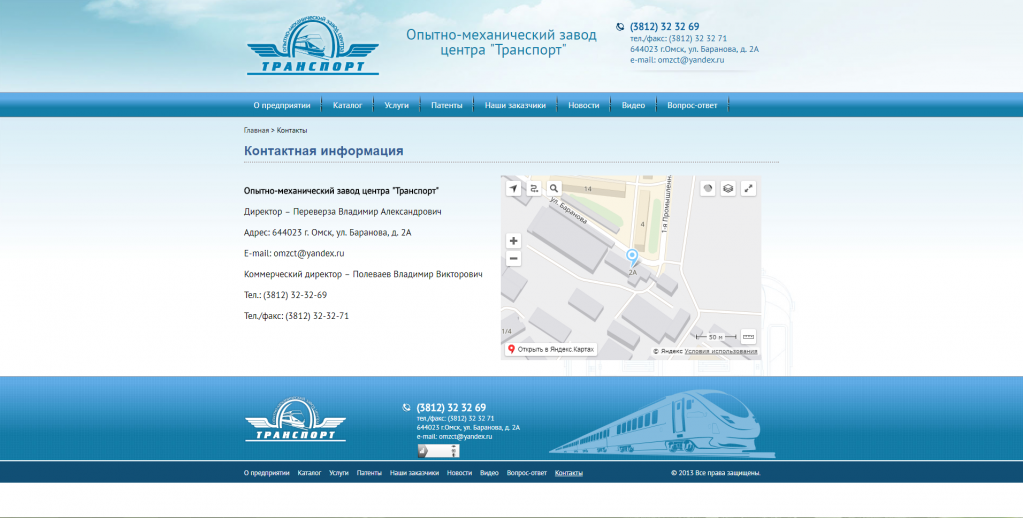Select Вопрос-ответ in the top navigation
Viewport: 1023px width, 518px height.
694,105
